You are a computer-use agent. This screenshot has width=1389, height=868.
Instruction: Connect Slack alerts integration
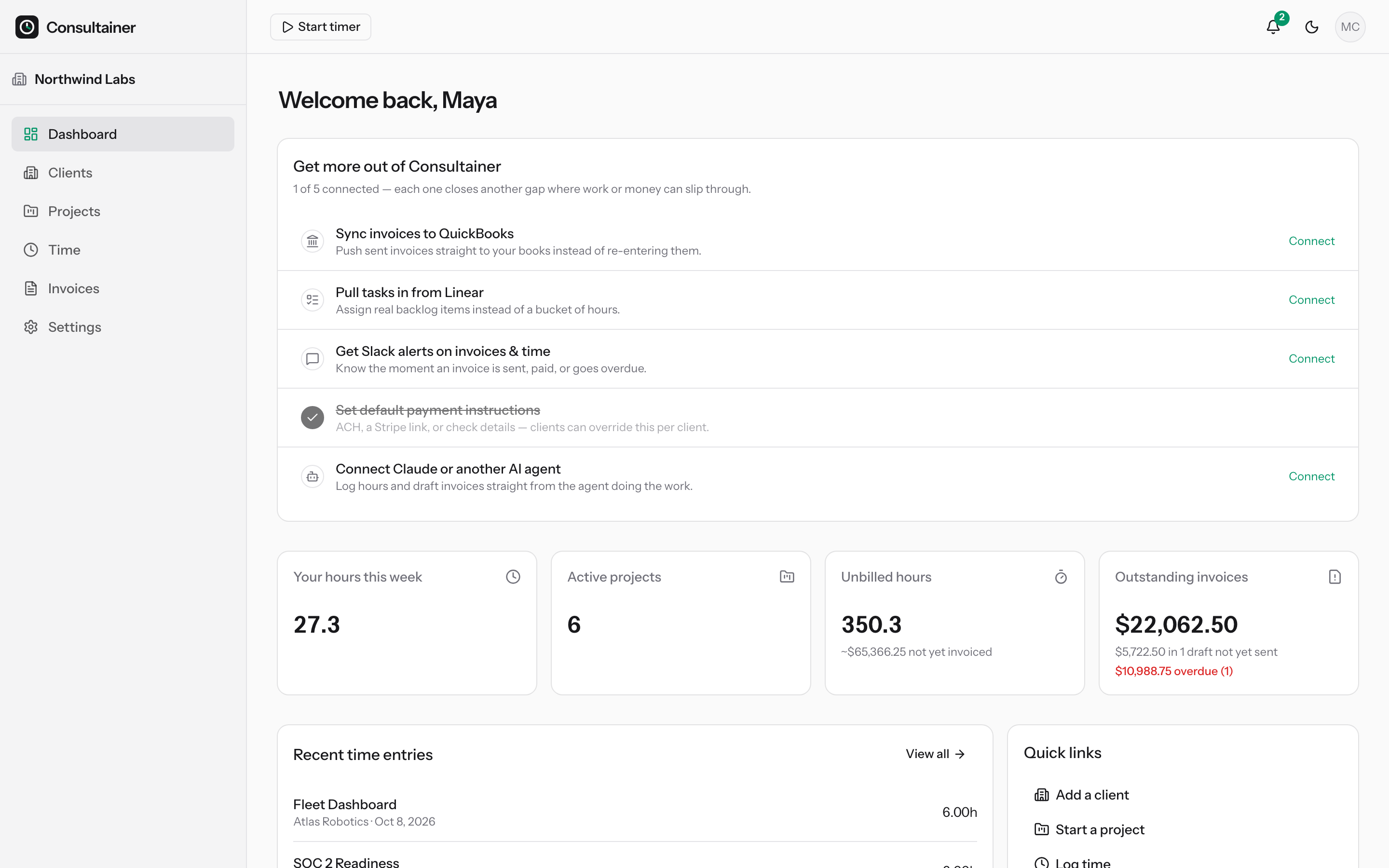(x=1311, y=359)
